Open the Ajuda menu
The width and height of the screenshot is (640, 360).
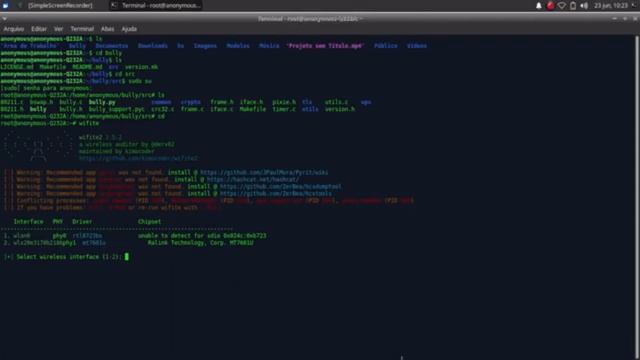(129, 29)
